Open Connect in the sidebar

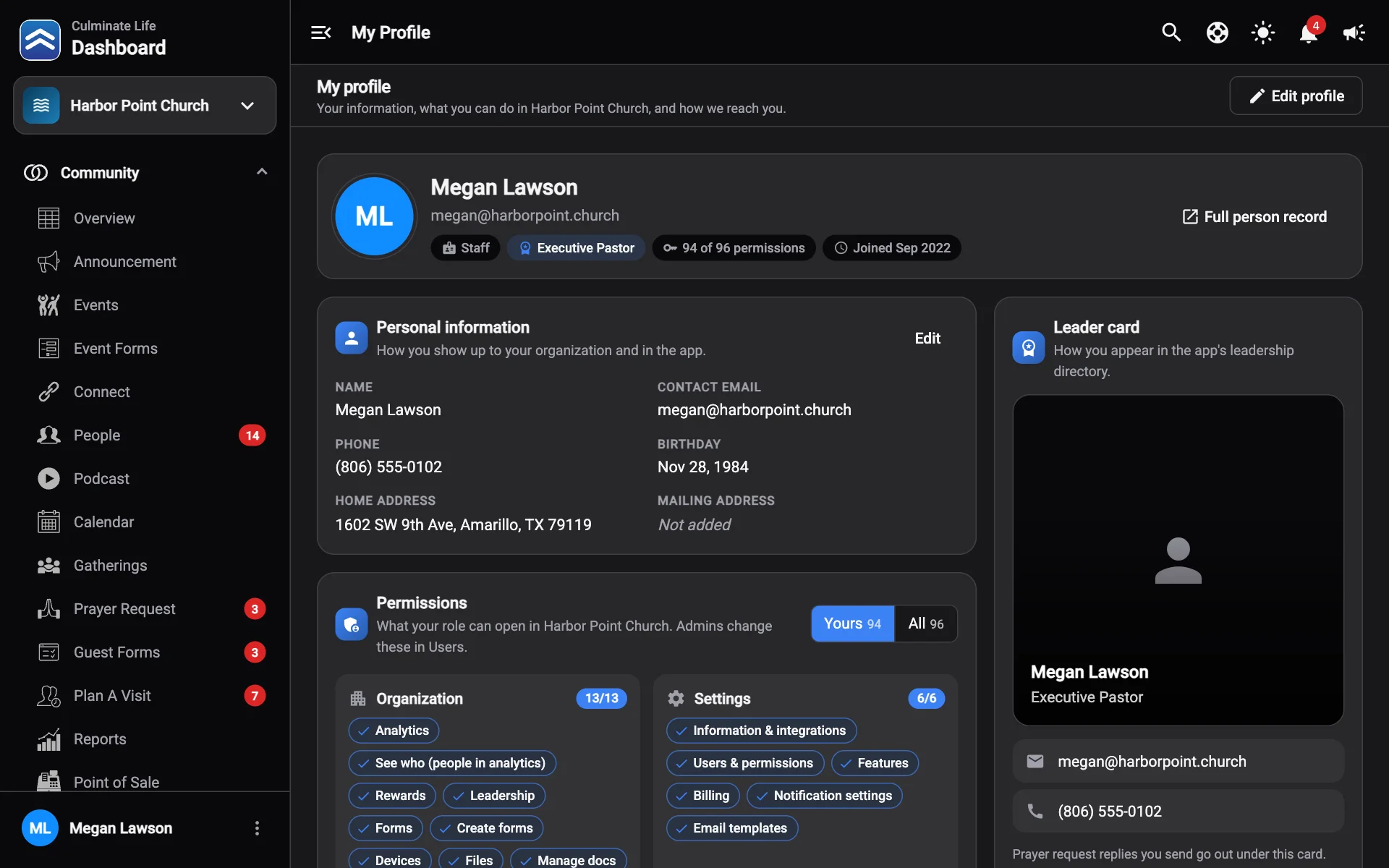point(145,391)
